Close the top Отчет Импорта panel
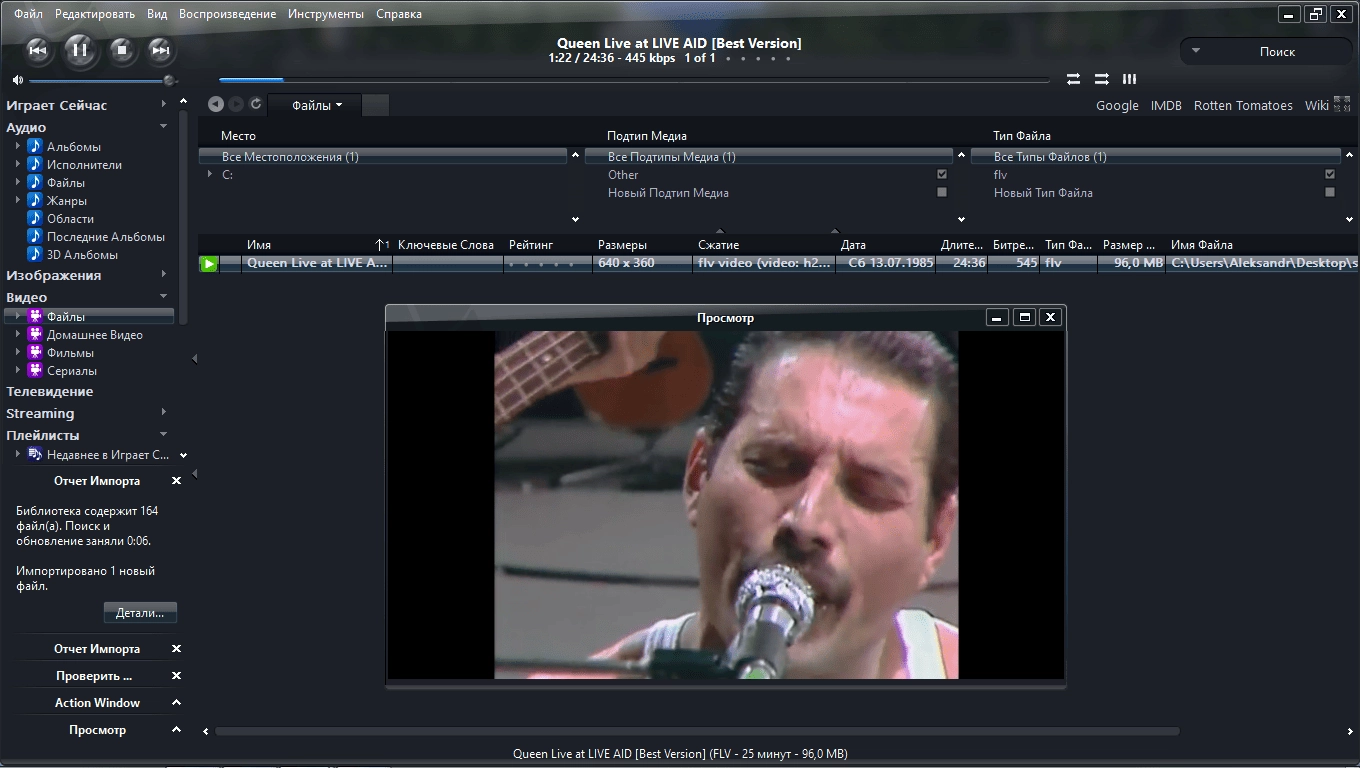 (177, 481)
